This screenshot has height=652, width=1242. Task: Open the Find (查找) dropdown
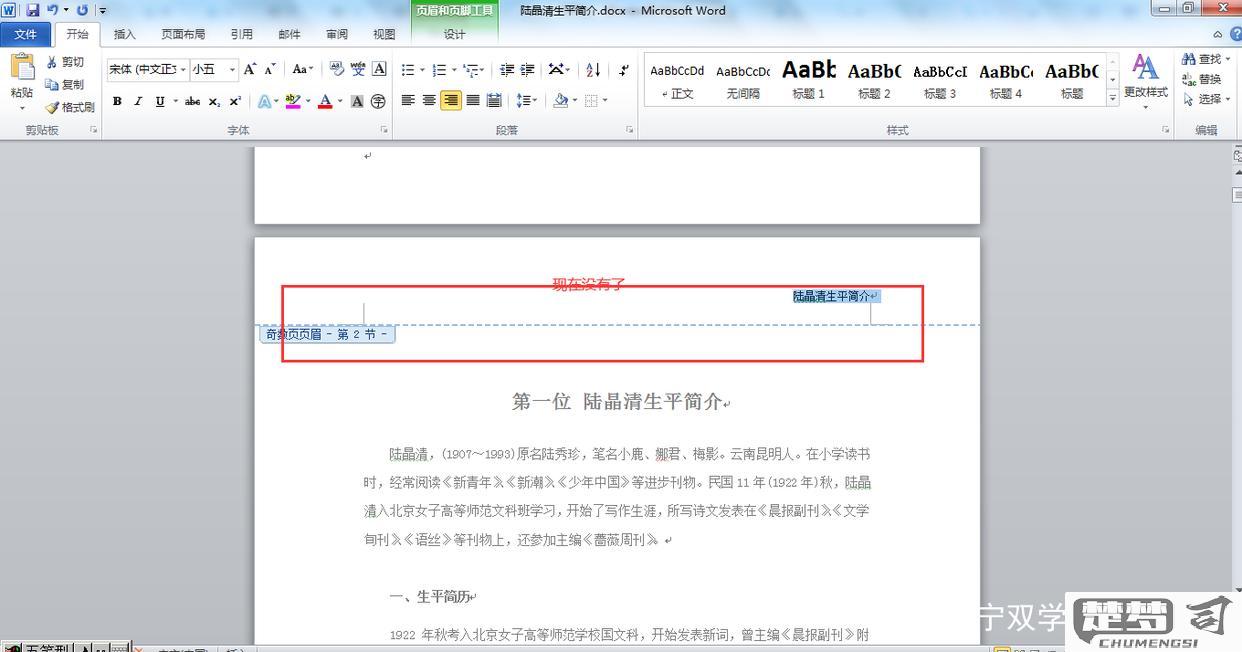point(1207,59)
